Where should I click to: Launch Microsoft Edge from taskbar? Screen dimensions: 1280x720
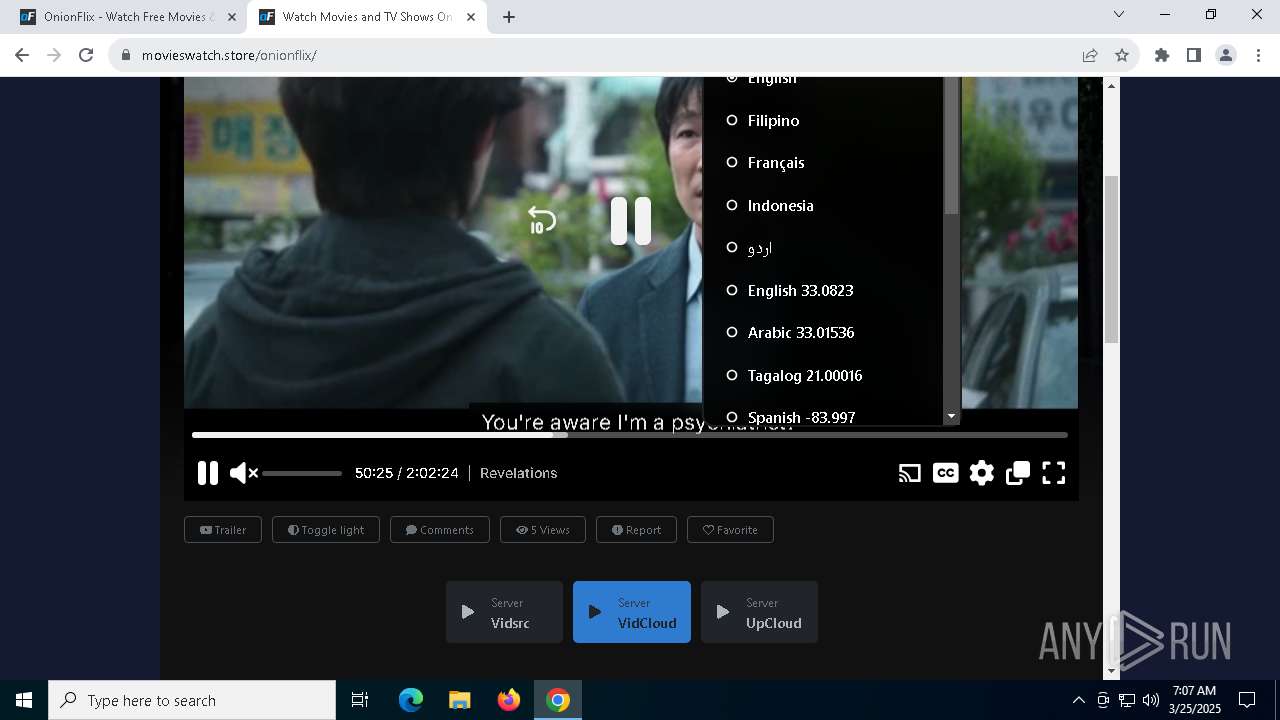(x=411, y=700)
